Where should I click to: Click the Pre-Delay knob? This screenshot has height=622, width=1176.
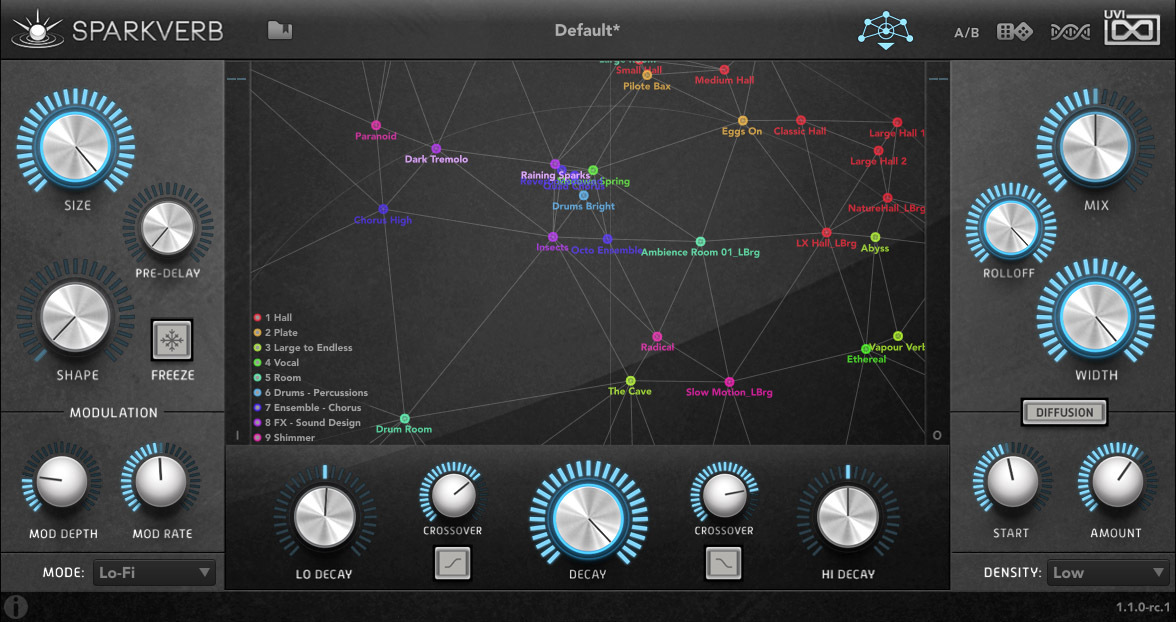(167, 227)
